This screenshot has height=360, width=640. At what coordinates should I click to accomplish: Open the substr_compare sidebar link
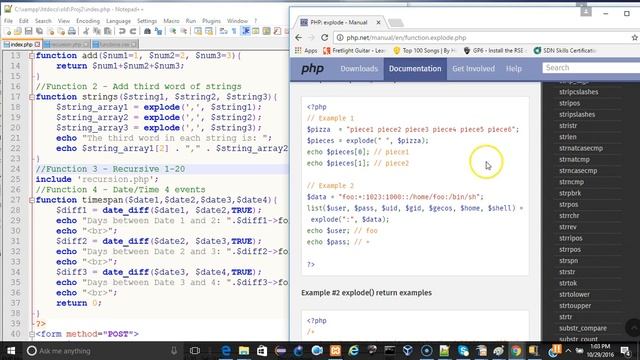(x=583, y=328)
